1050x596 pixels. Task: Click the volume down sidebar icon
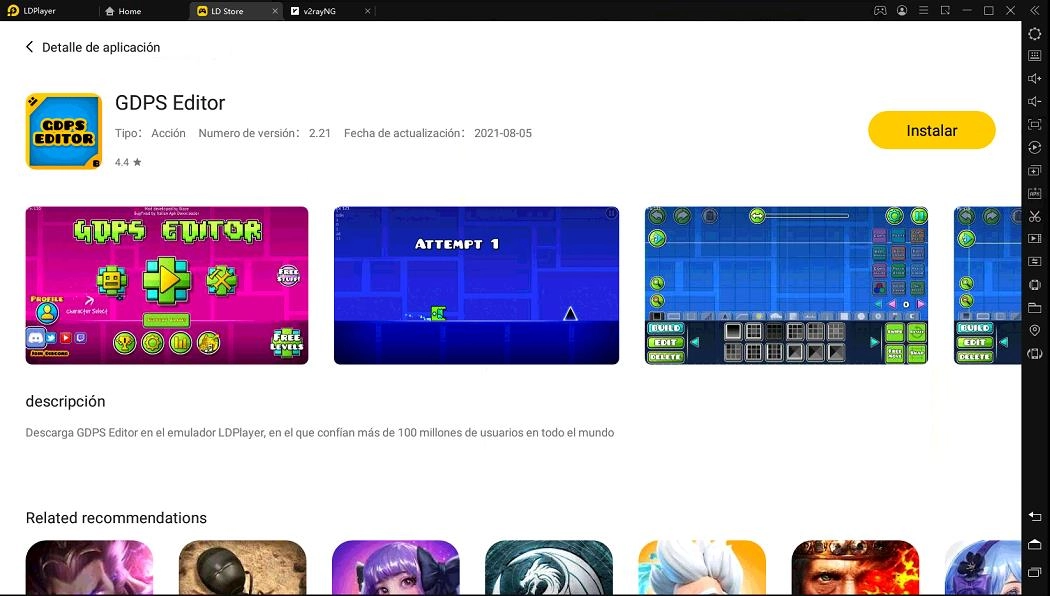click(x=1035, y=101)
